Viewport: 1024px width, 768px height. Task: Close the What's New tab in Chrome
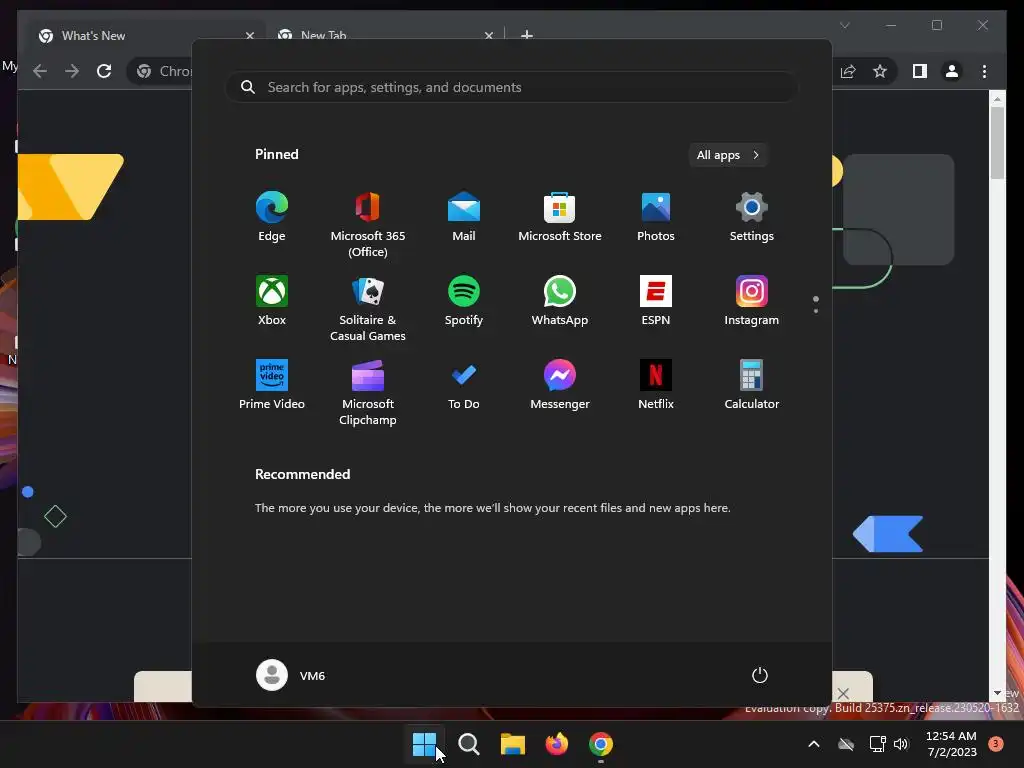click(249, 36)
